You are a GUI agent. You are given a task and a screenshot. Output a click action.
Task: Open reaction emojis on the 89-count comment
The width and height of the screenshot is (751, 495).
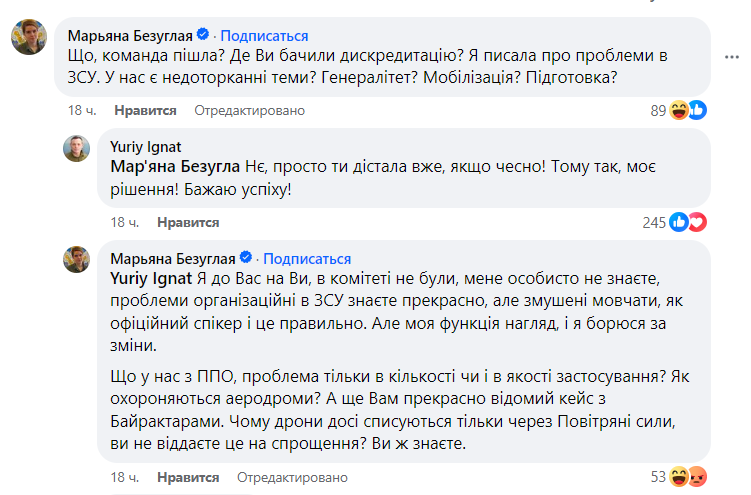click(689, 110)
